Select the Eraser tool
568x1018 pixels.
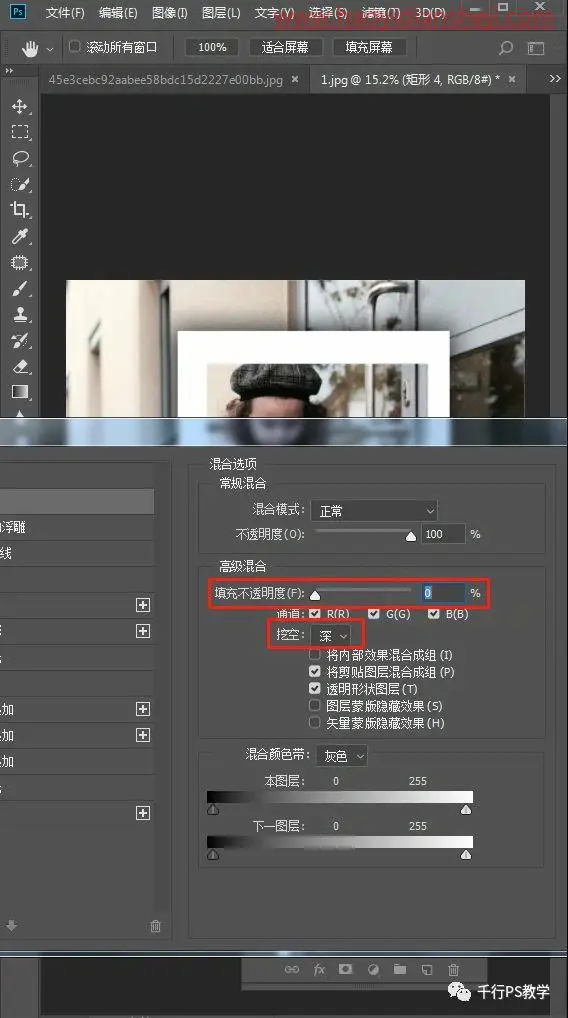(19, 366)
